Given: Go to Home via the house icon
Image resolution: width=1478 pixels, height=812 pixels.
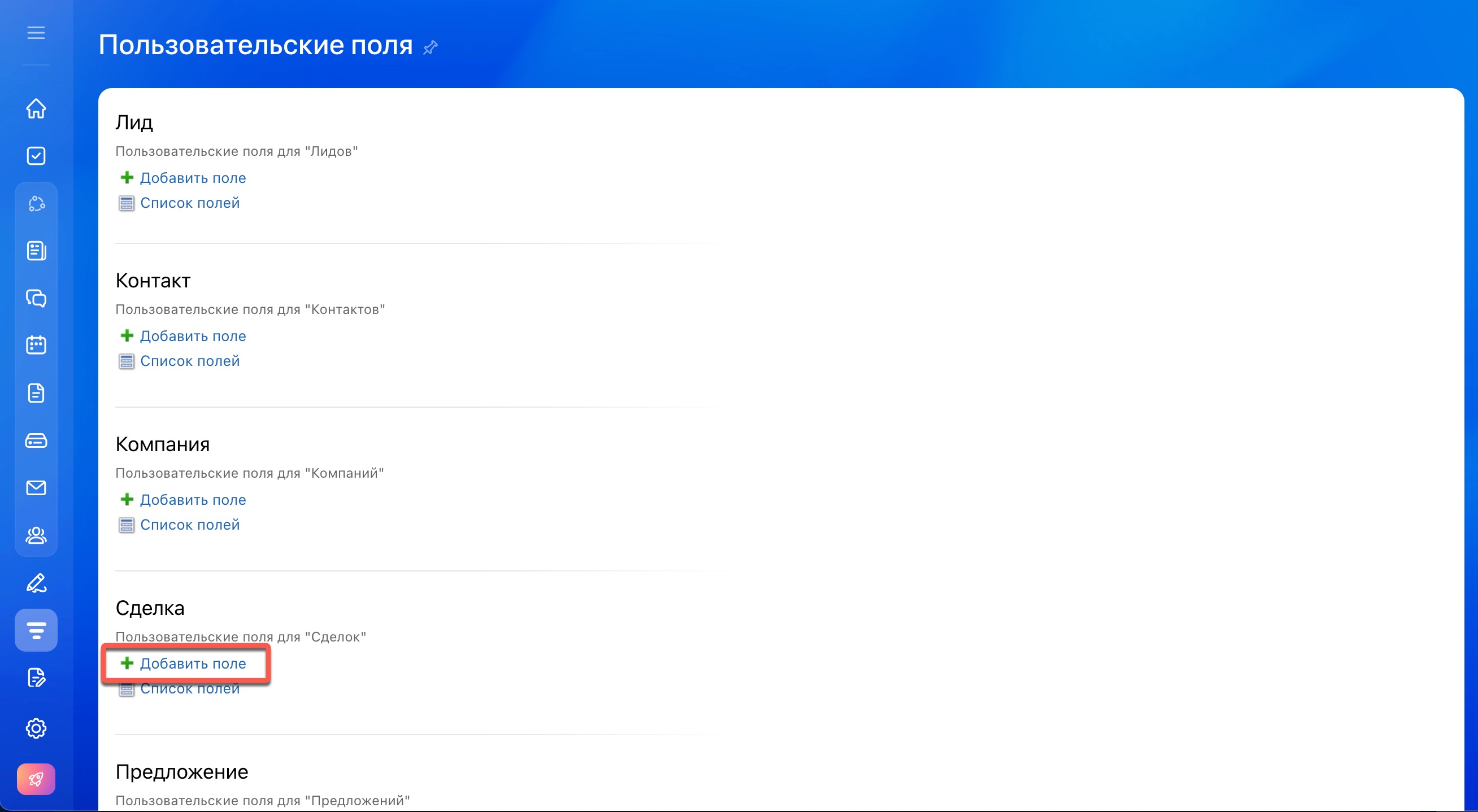Looking at the screenshot, I should pyautogui.click(x=36, y=108).
